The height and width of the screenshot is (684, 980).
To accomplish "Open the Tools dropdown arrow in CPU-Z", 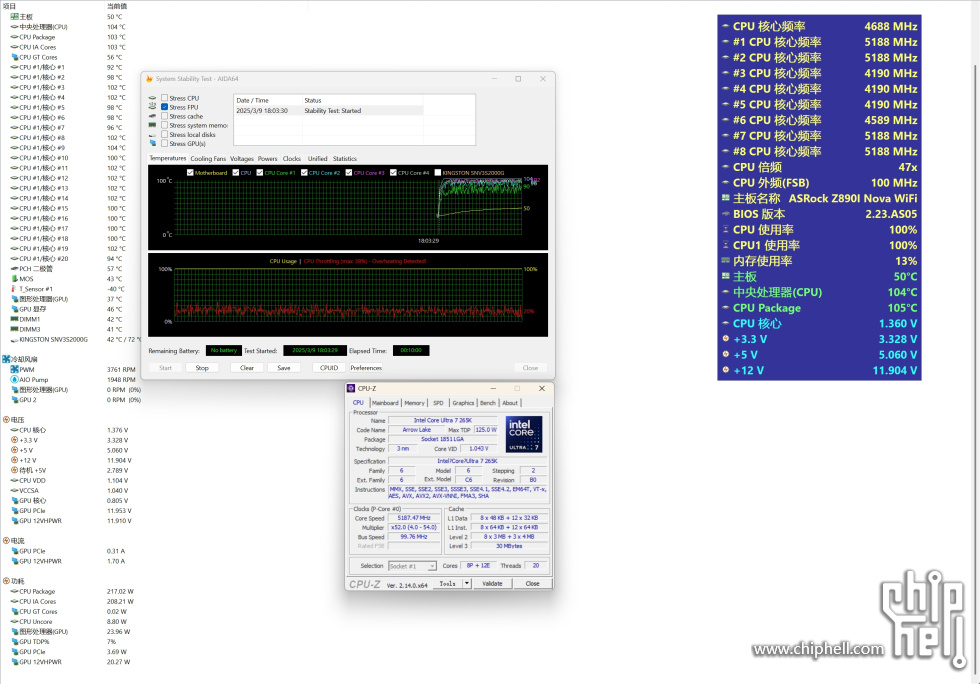I will pyautogui.click(x=466, y=583).
